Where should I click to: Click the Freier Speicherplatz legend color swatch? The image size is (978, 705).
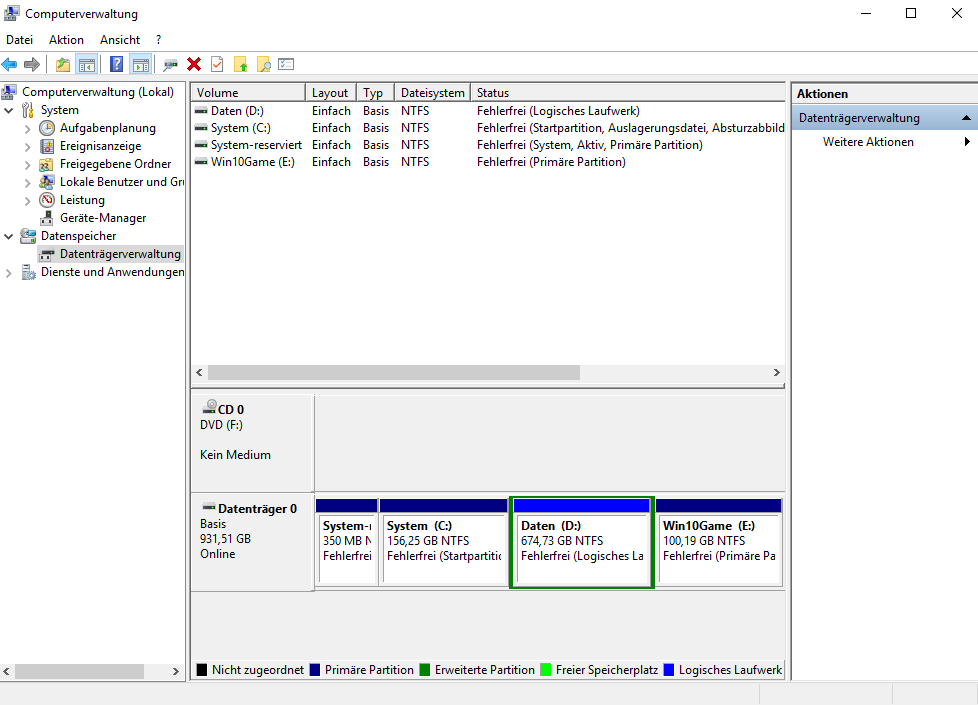(546, 670)
